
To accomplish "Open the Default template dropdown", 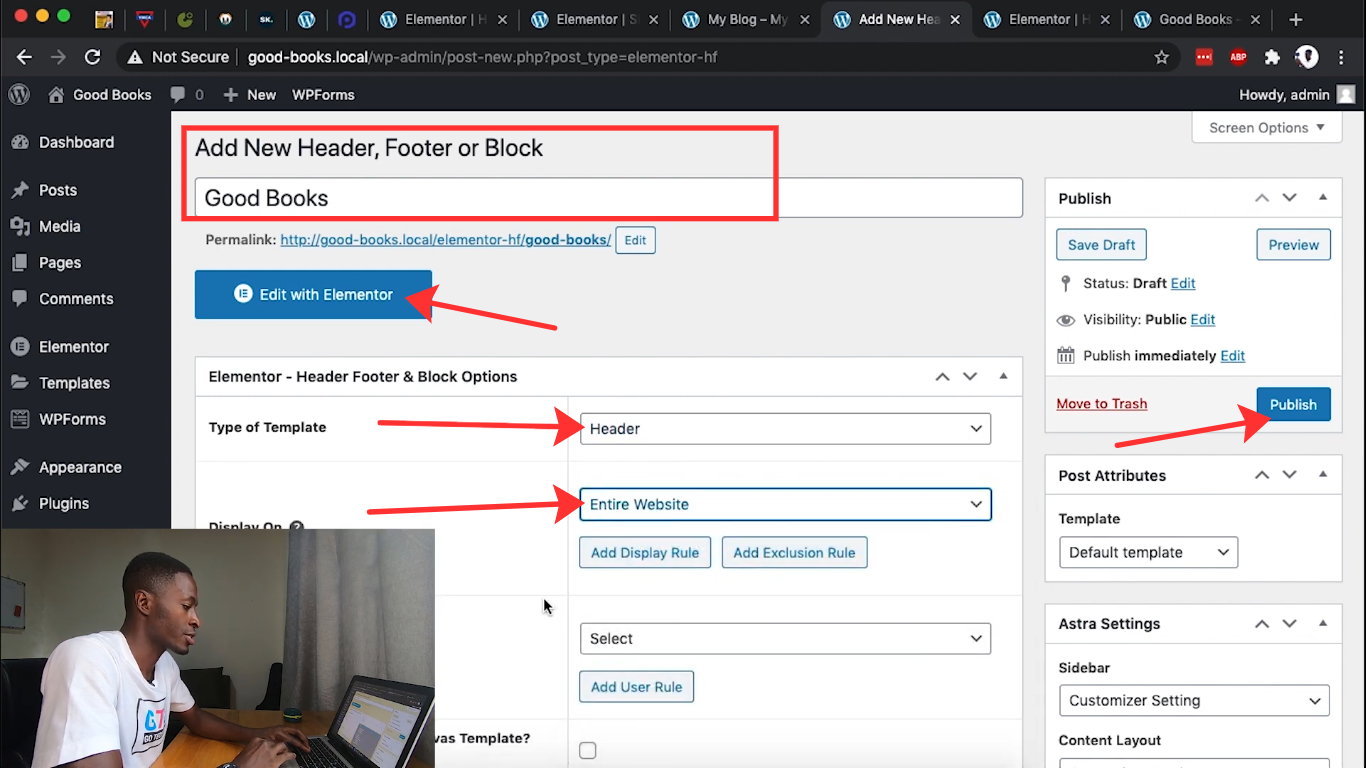I will tap(1148, 552).
